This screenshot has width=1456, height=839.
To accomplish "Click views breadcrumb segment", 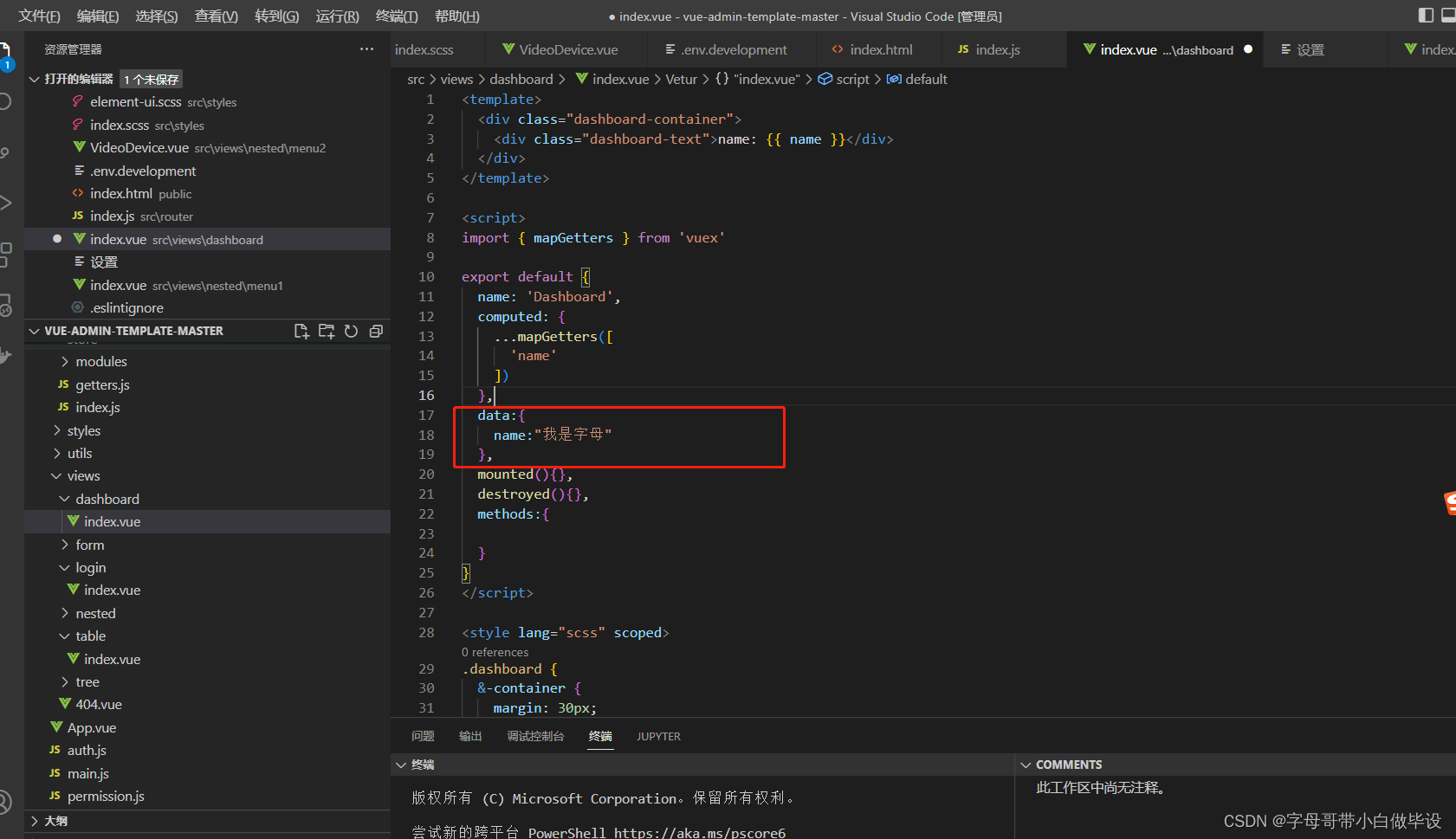I will coord(456,79).
